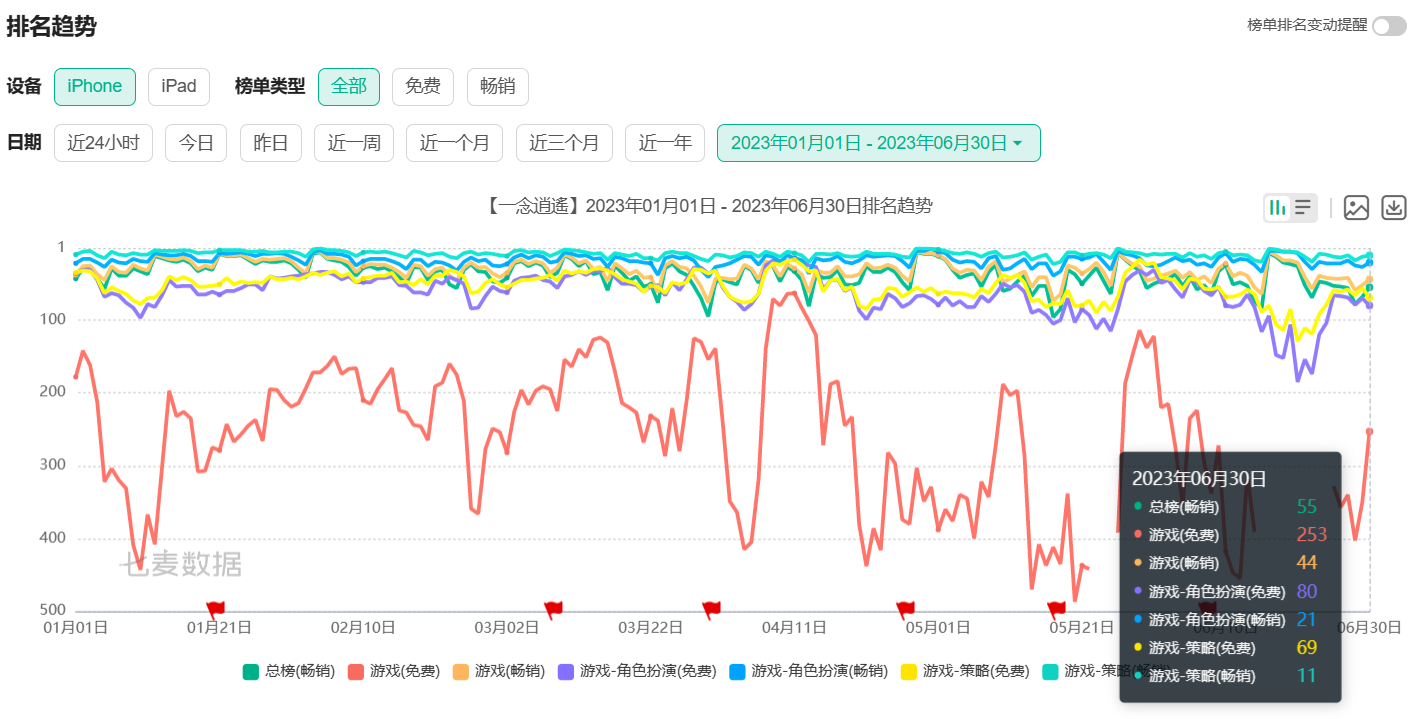Toggle 总榜(畅销) series in the legend
Screen dimensions: 1414x719
click(x=289, y=671)
